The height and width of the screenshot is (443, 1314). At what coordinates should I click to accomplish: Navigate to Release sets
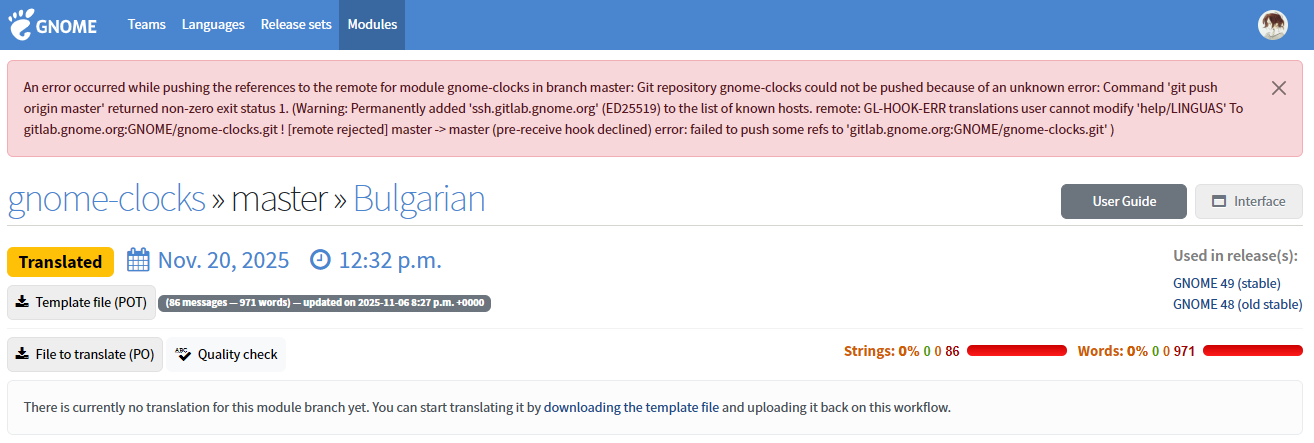click(x=296, y=25)
